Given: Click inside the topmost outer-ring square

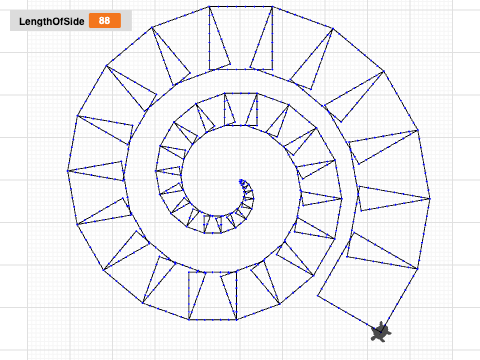Looking at the screenshot, I should point(241,37).
